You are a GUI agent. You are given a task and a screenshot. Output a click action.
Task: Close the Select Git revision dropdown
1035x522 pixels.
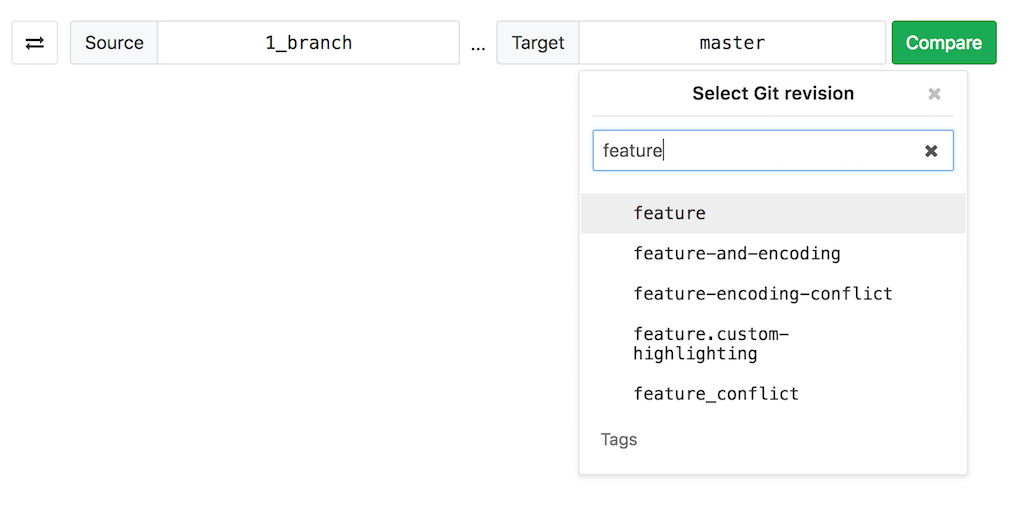(x=934, y=94)
